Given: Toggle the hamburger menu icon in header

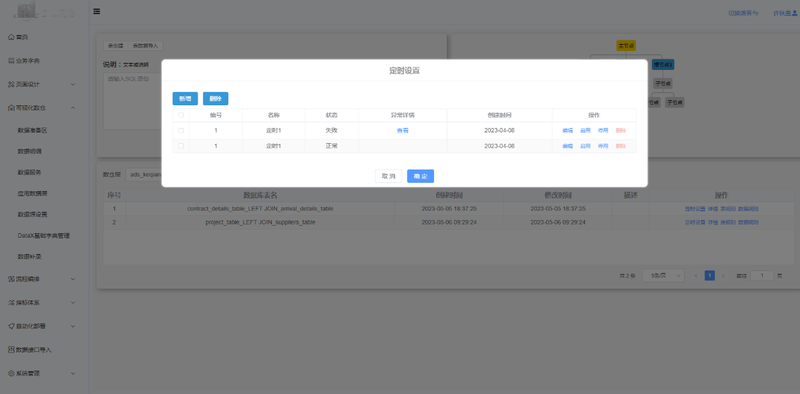Looking at the screenshot, I should click(96, 12).
